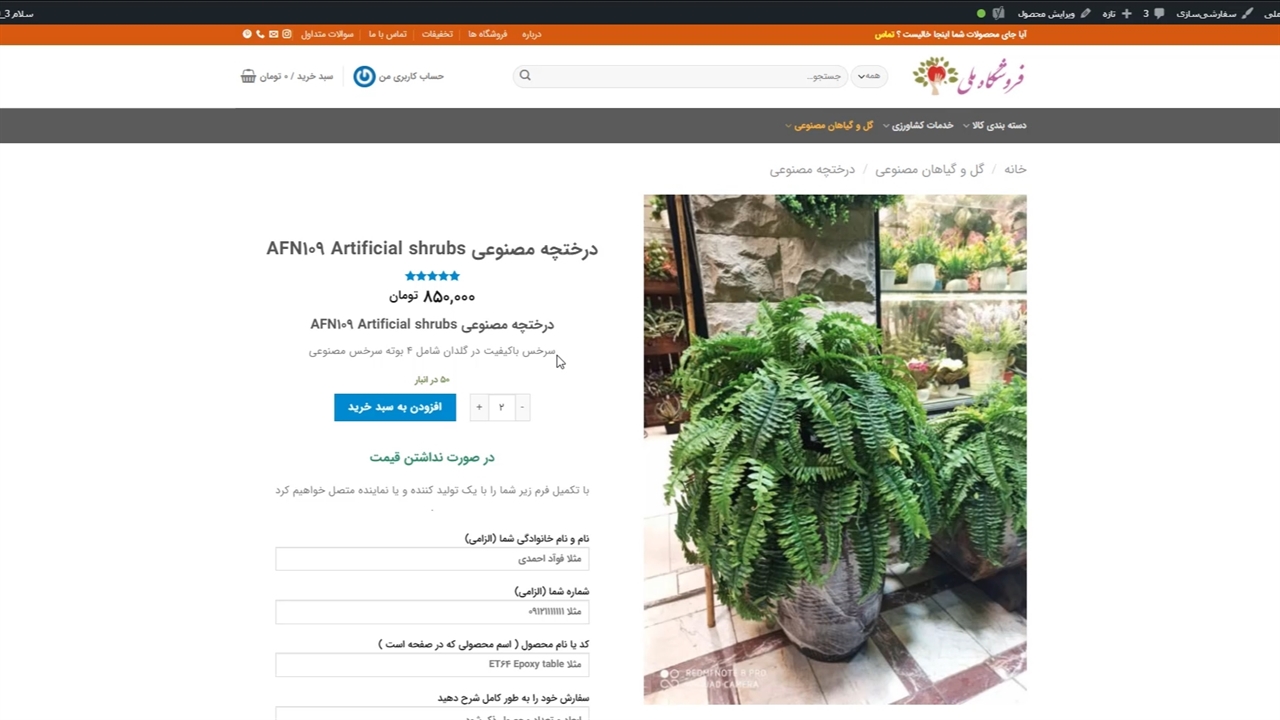
Task: Open the WhatsApp icon in top bar
Action: pyautogui.click(x=247, y=34)
